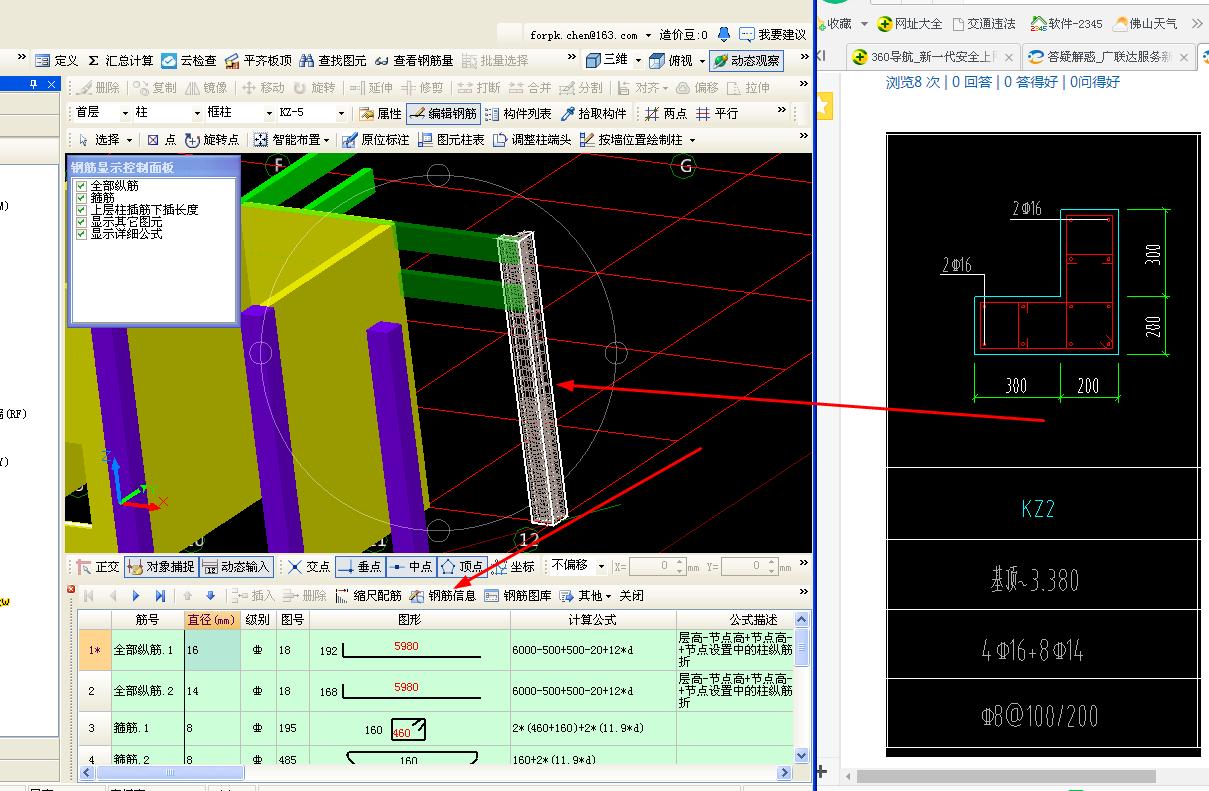Open 佛山天气 bookmark
The width and height of the screenshot is (1209, 791).
click(x=1144, y=23)
